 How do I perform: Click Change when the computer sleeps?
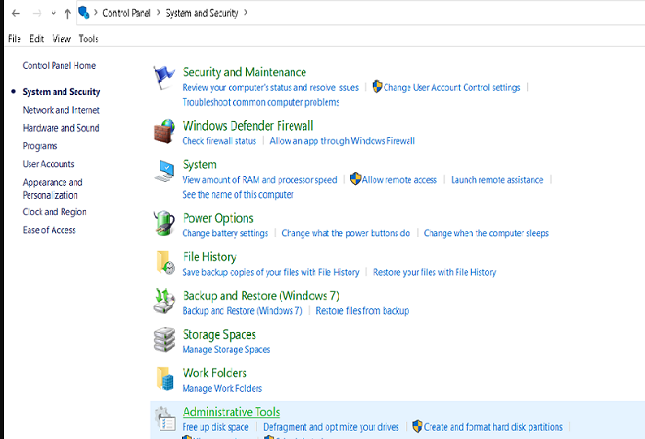[x=486, y=233]
